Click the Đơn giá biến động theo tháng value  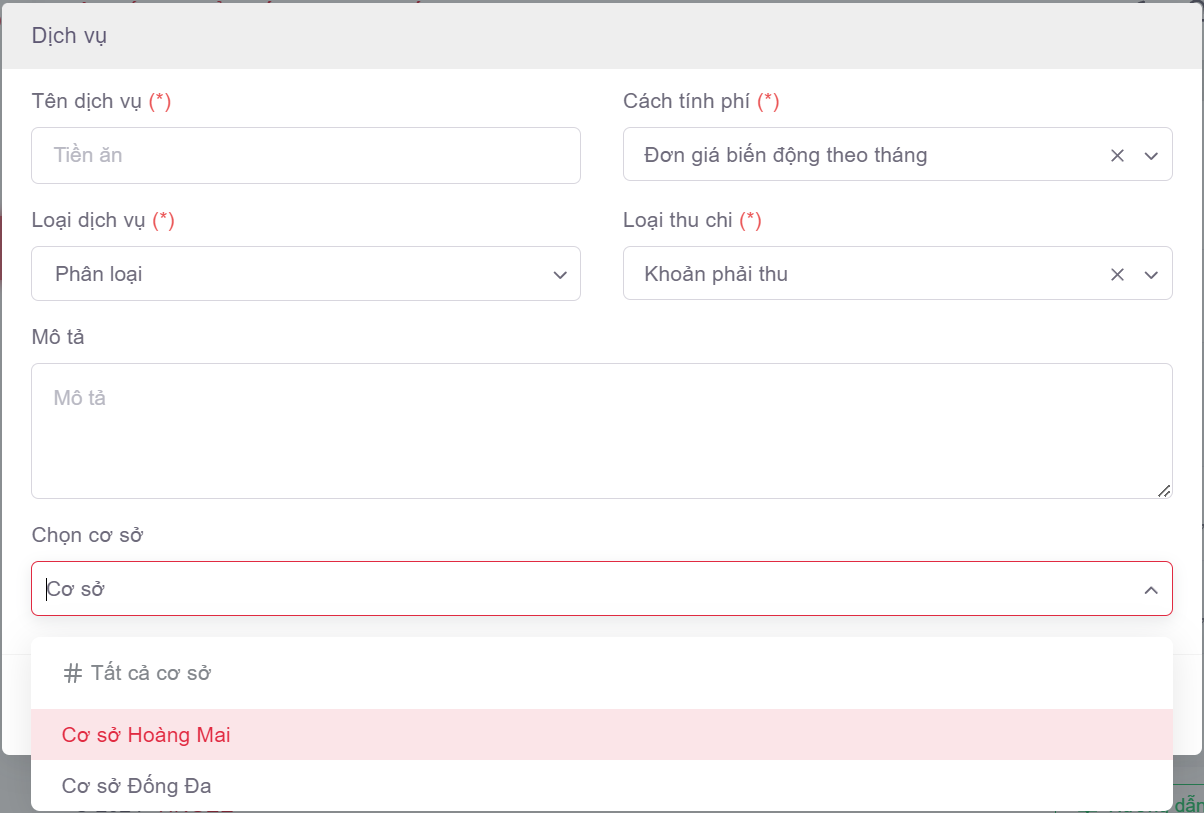[x=786, y=155]
